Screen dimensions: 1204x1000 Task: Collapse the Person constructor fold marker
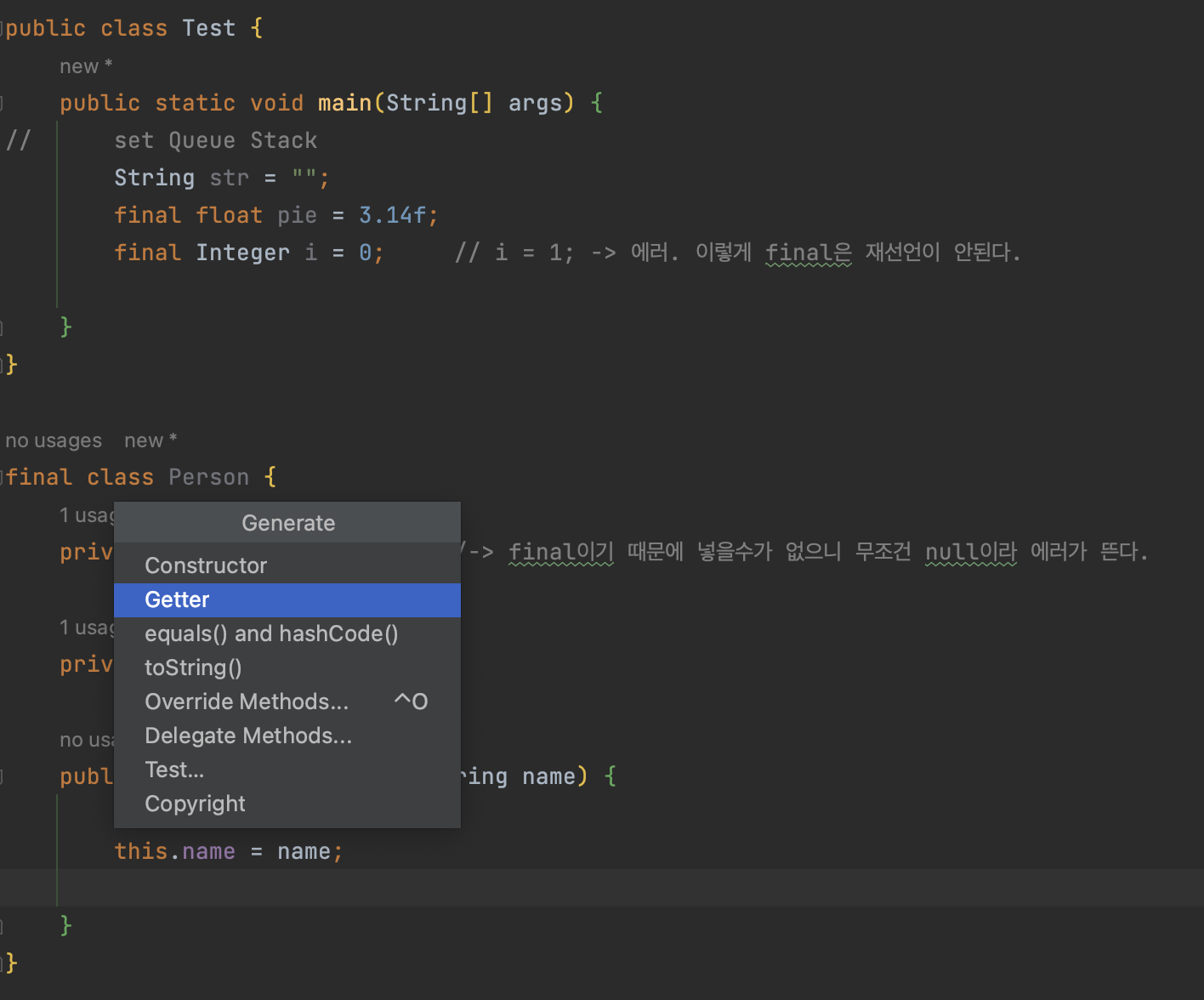tap(2, 776)
